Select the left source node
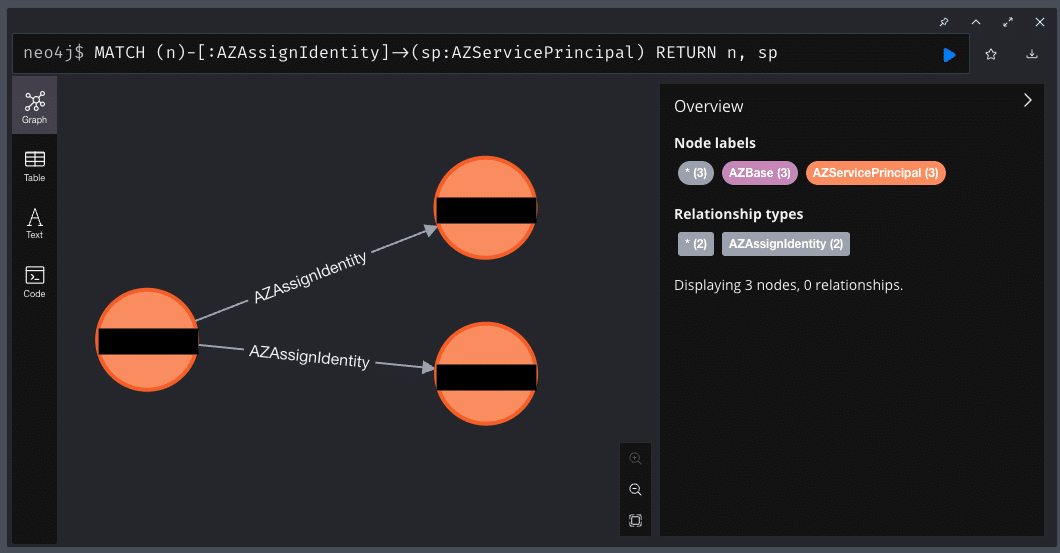The image size is (1060, 553). point(147,340)
